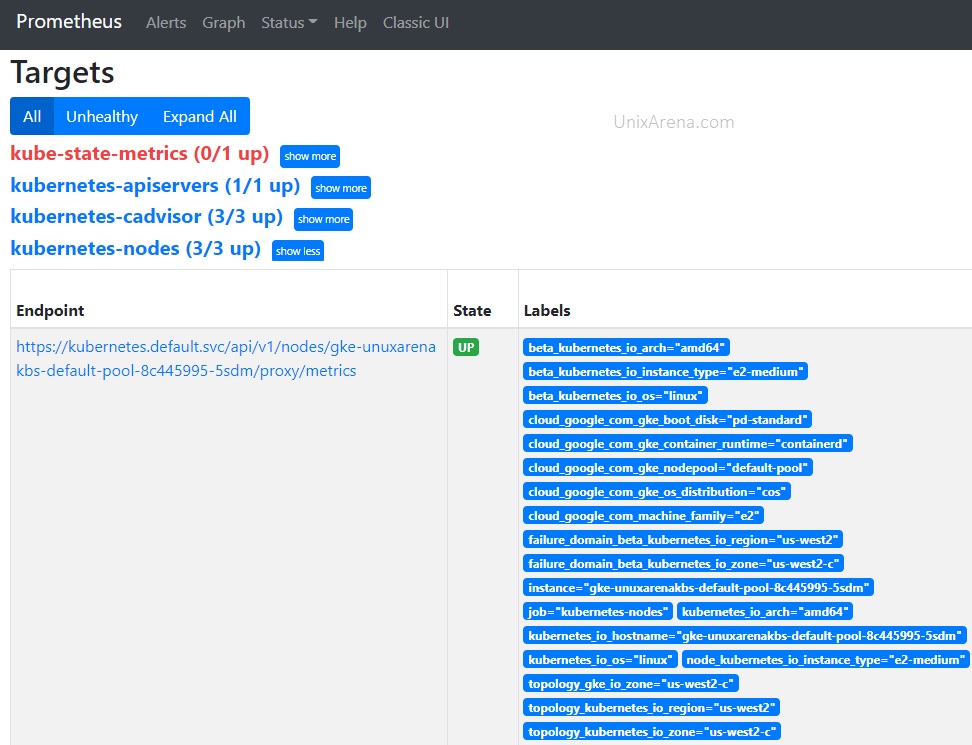
Task: Click label cloud_google_com_gke_container_runtime="containerd"
Action: pos(687,444)
